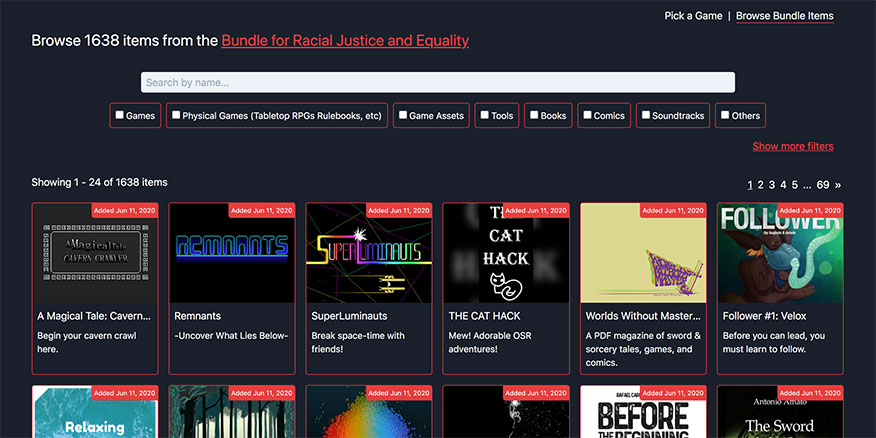Enable the Games filter checkbox
Screen dimensions: 876x438
120,115
